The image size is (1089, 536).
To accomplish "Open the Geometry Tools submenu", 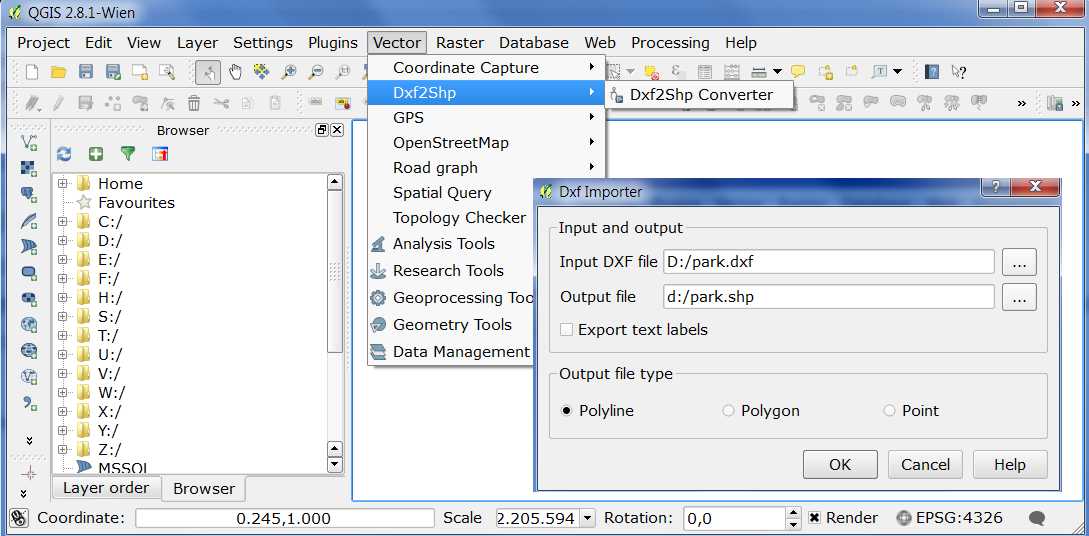I will [452, 324].
